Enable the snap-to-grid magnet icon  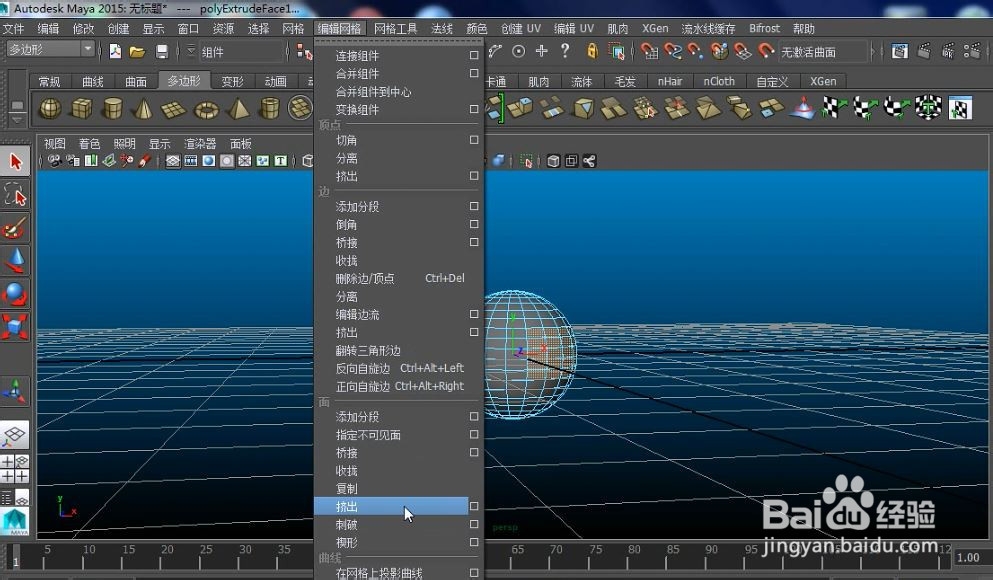click(648, 51)
